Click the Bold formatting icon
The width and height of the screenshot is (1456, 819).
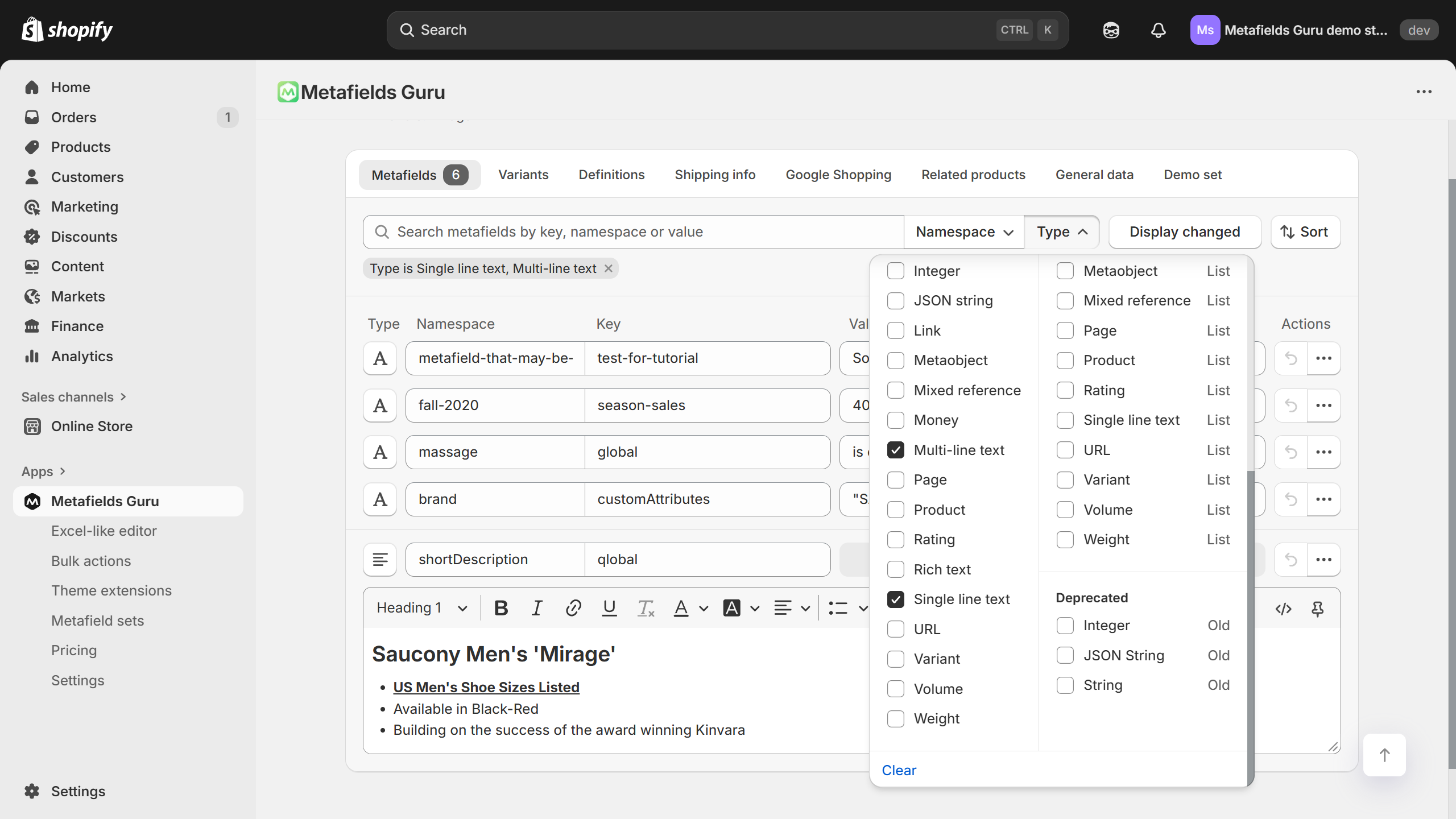click(x=501, y=608)
